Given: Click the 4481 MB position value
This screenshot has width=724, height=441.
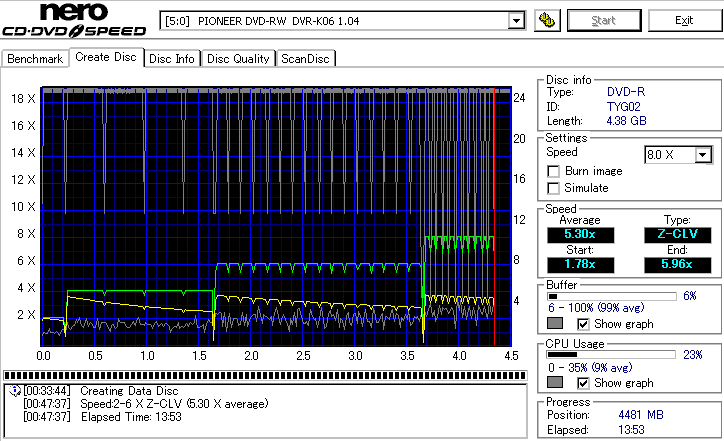Looking at the screenshot, I should [641, 415].
